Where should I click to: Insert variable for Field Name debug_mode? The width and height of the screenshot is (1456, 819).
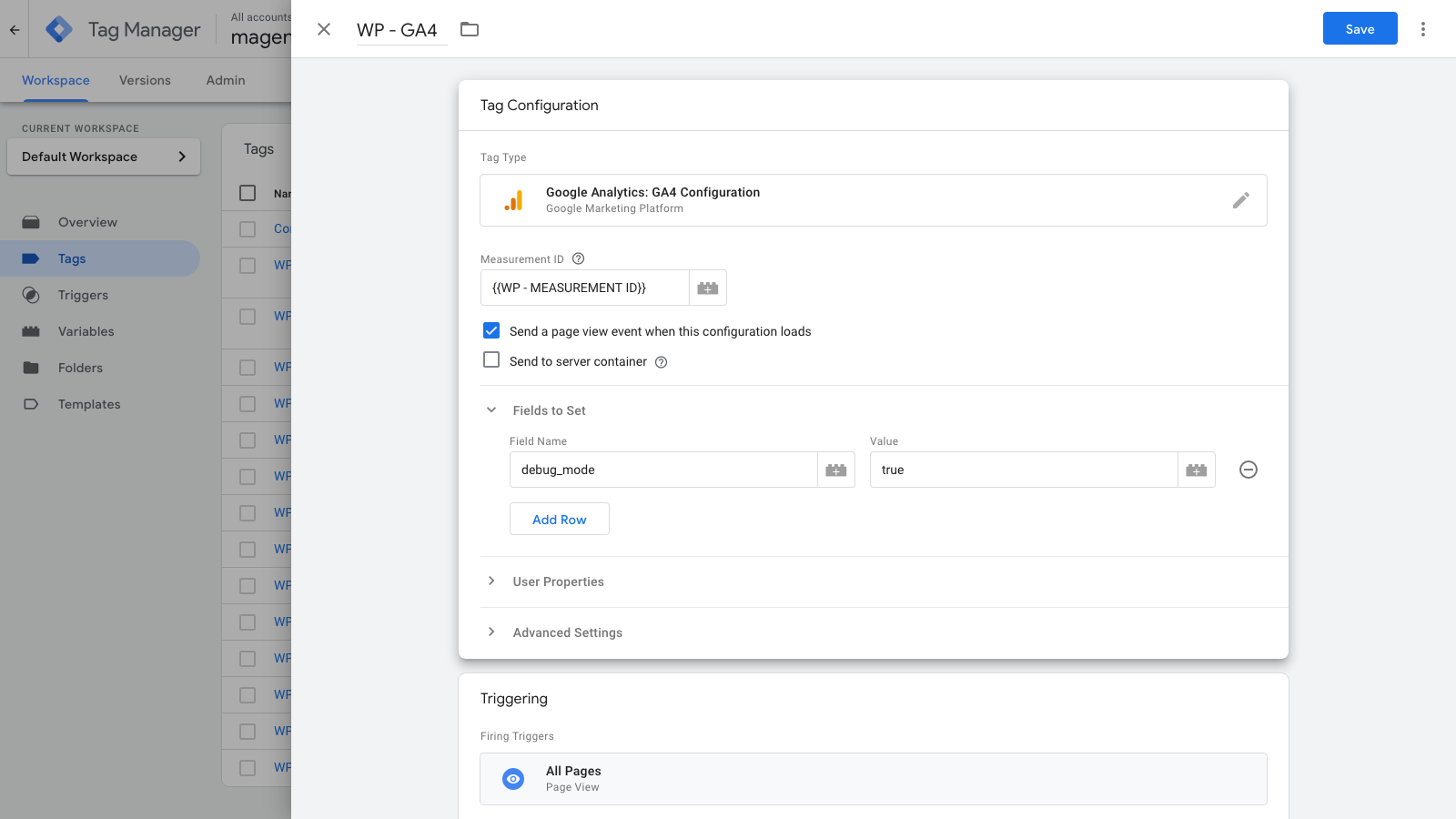pos(836,470)
